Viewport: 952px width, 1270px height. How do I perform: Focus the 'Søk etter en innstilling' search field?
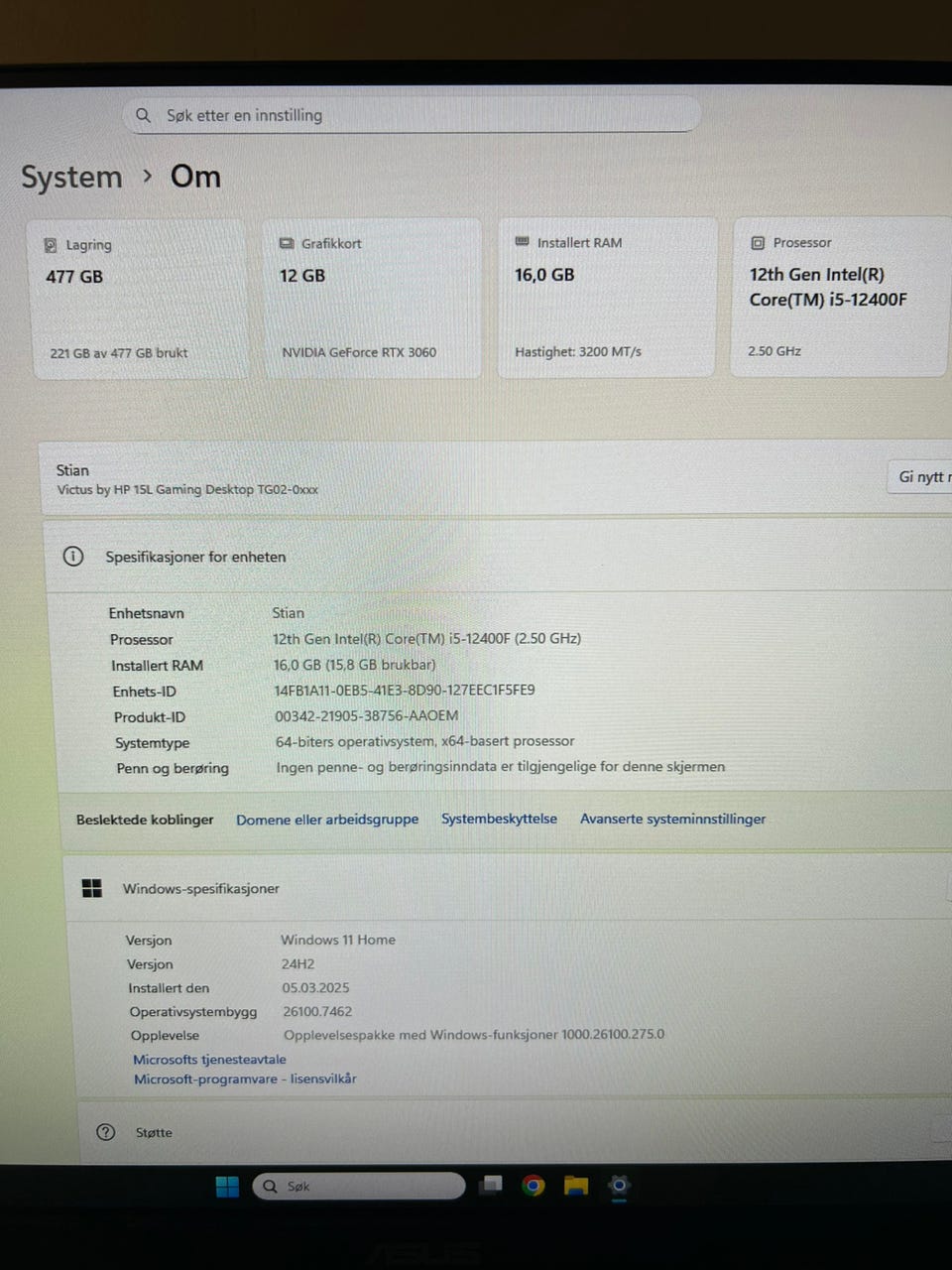(x=412, y=115)
